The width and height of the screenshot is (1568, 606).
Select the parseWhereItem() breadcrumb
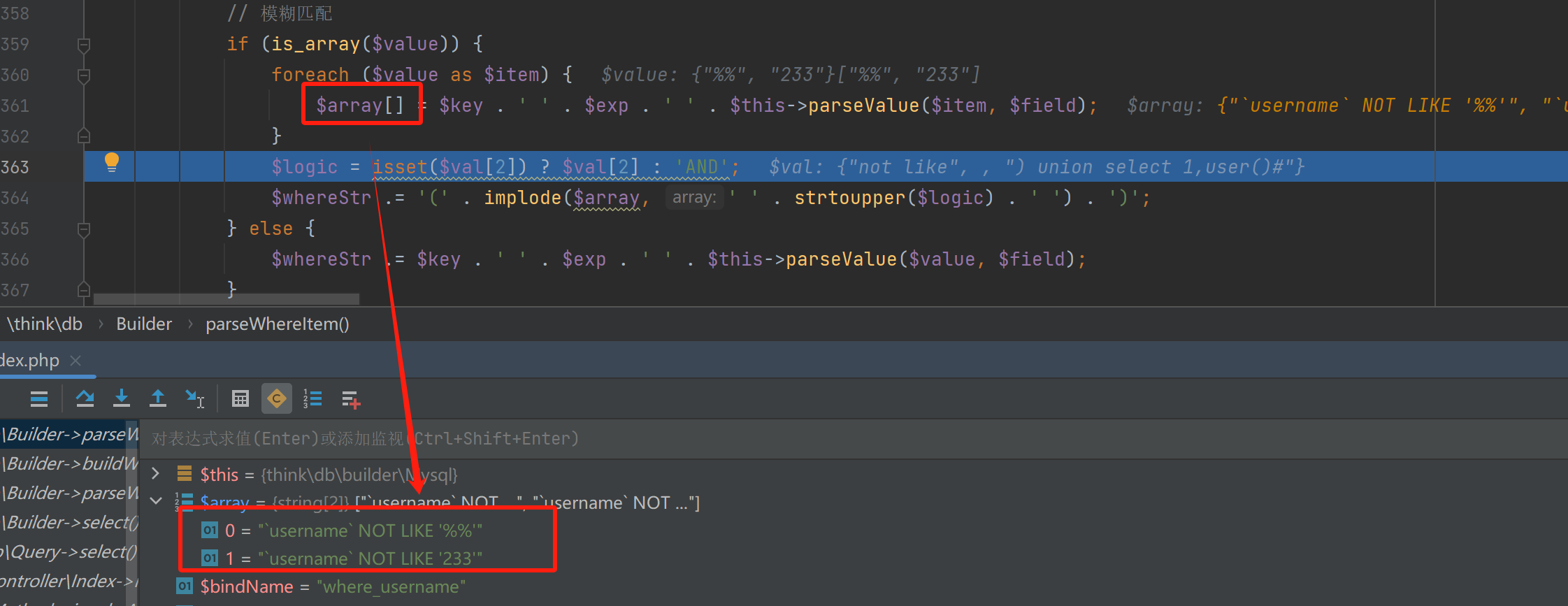[x=277, y=324]
